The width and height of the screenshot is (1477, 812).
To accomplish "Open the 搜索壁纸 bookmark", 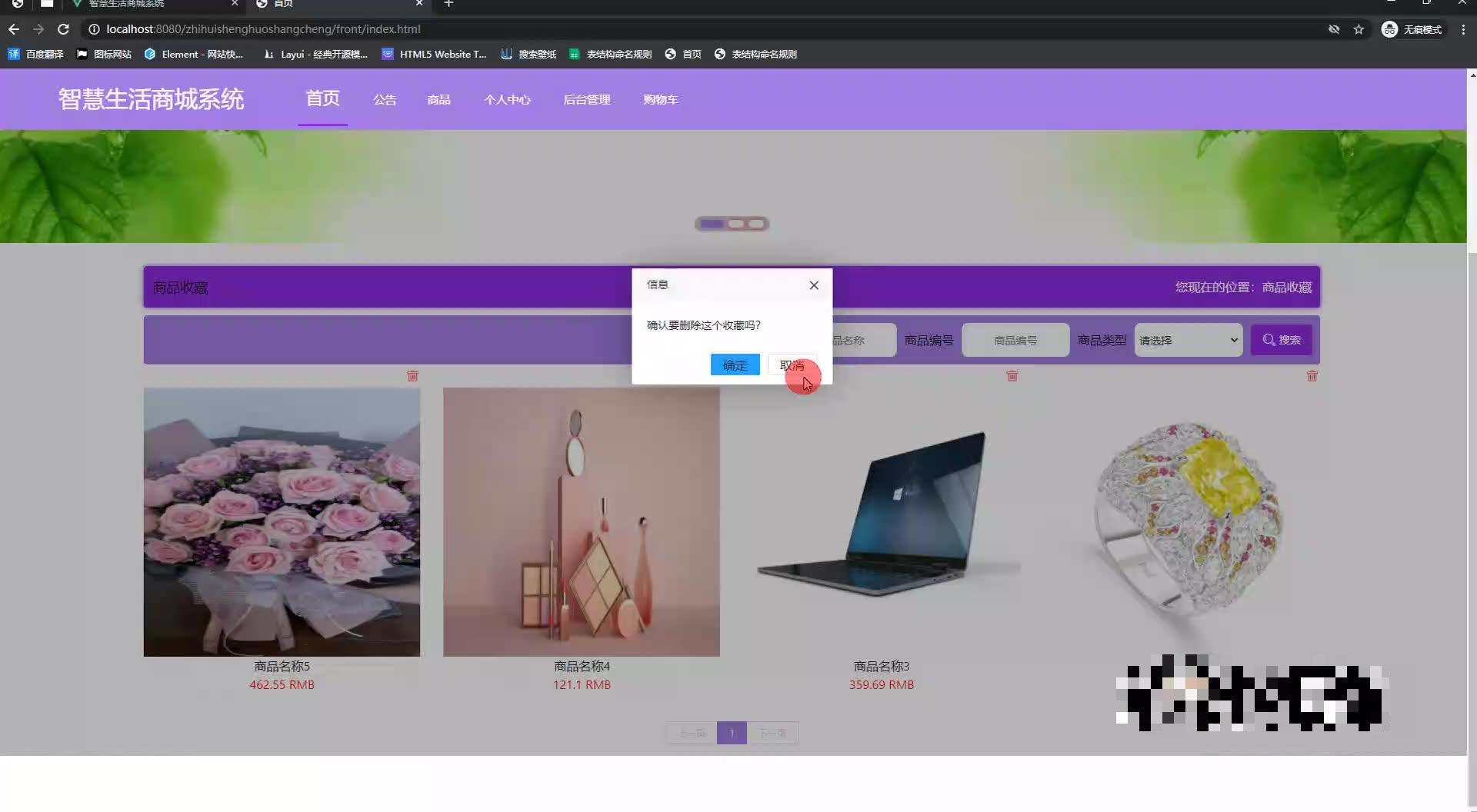I will [x=528, y=54].
